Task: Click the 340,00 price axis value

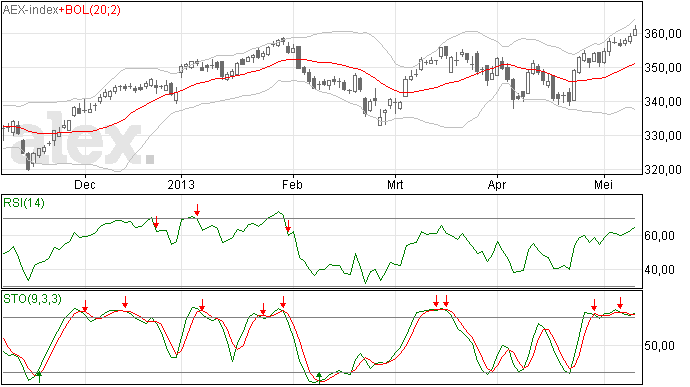Action: 663,102
